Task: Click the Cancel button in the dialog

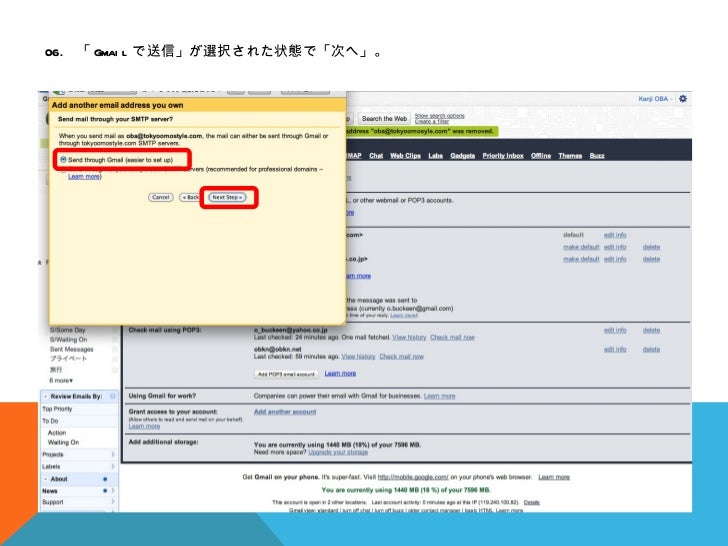Action: (x=161, y=197)
